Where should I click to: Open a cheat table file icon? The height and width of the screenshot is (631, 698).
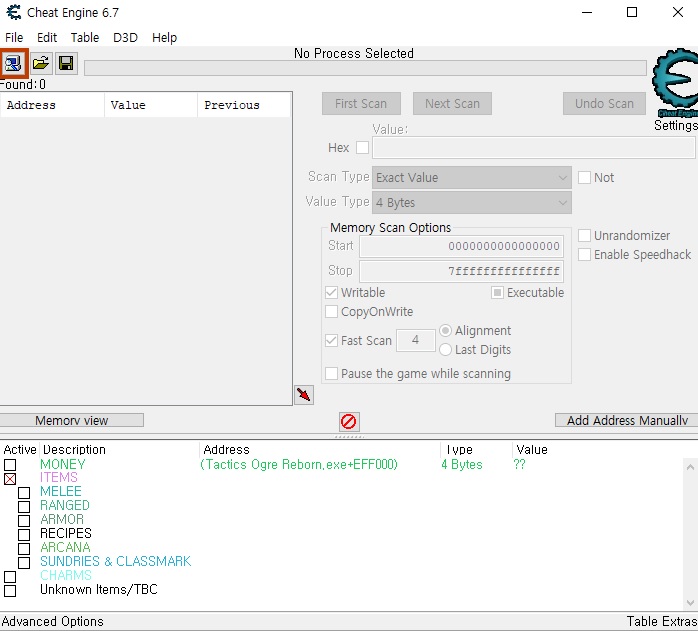tap(41, 64)
